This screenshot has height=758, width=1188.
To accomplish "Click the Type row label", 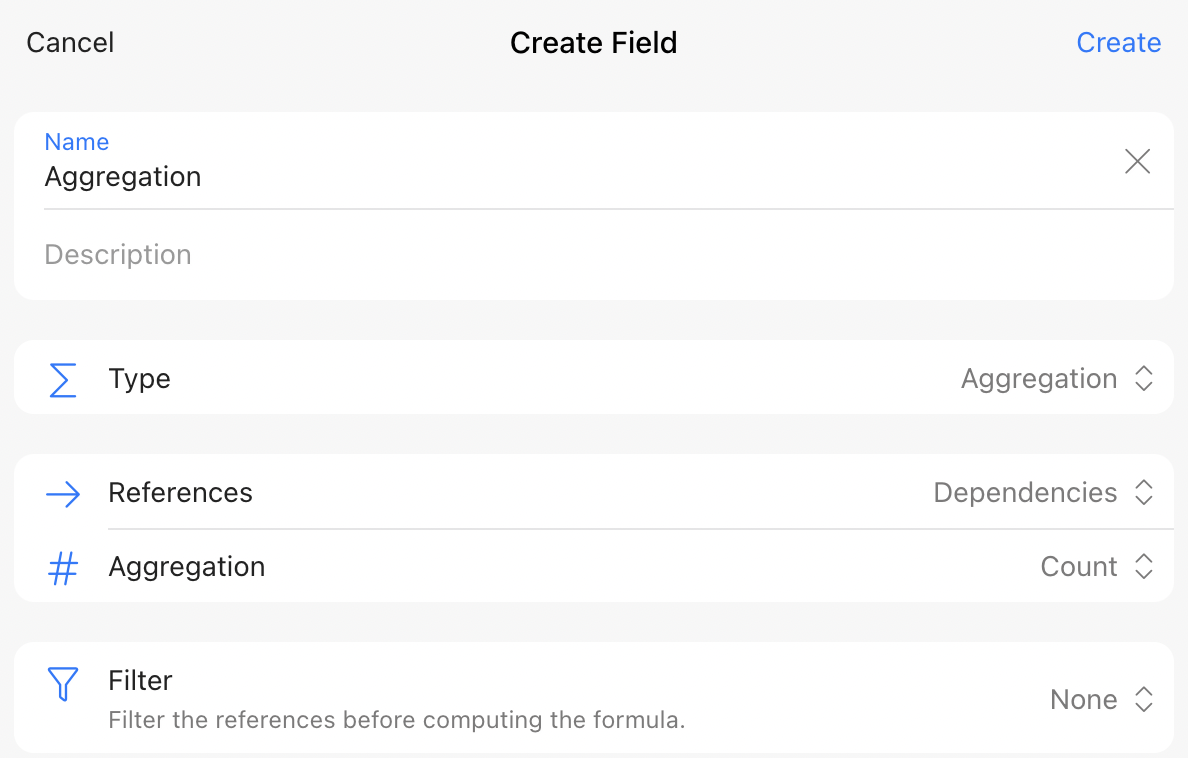I will click(140, 379).
